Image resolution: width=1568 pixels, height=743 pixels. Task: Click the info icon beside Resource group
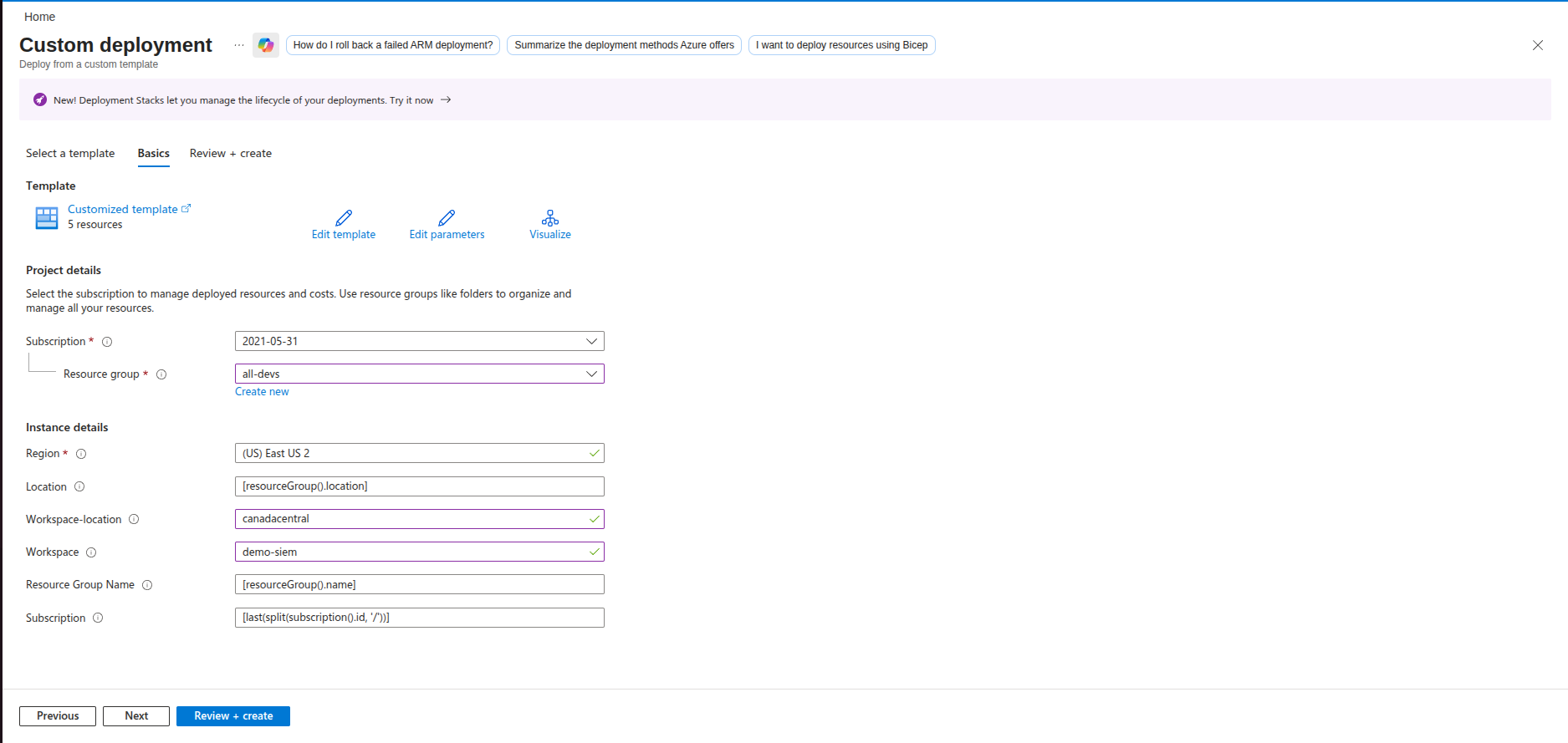tap(161, 374)
